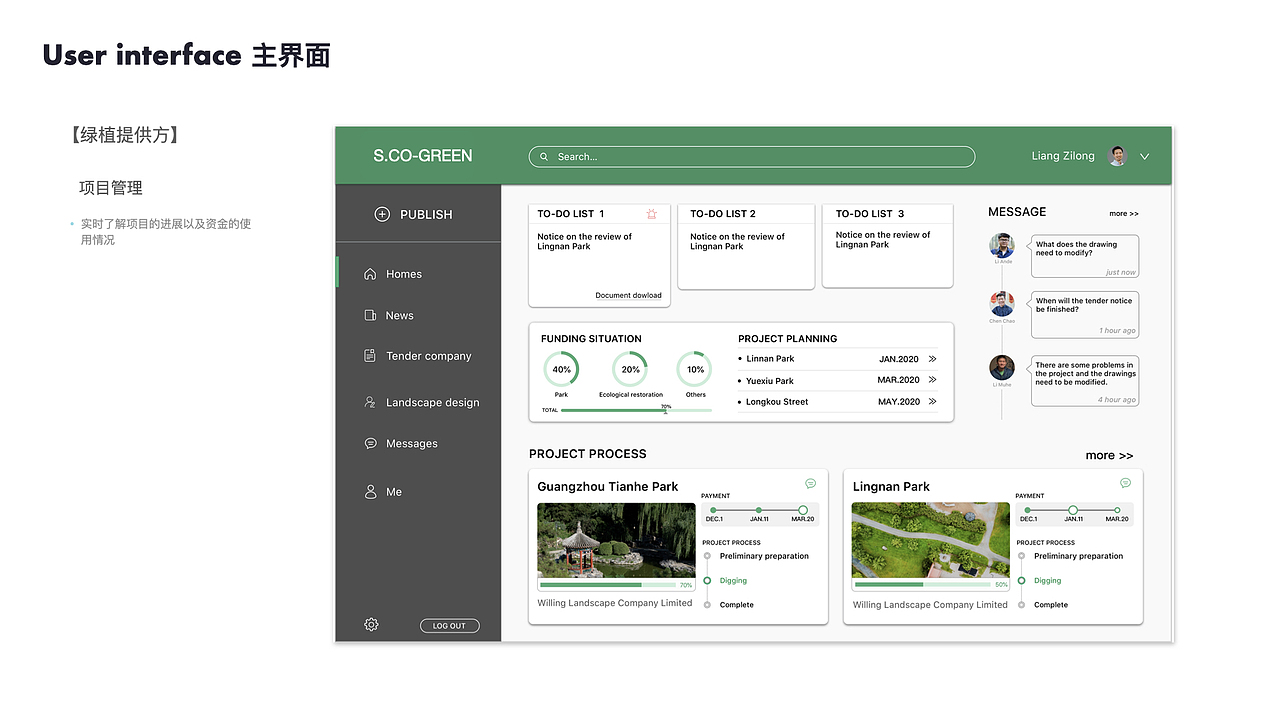The height and width of the screenshot is (720, 1280).
Task: Open chat icon on Lingnan Park card
Action: coord(1125,483)
